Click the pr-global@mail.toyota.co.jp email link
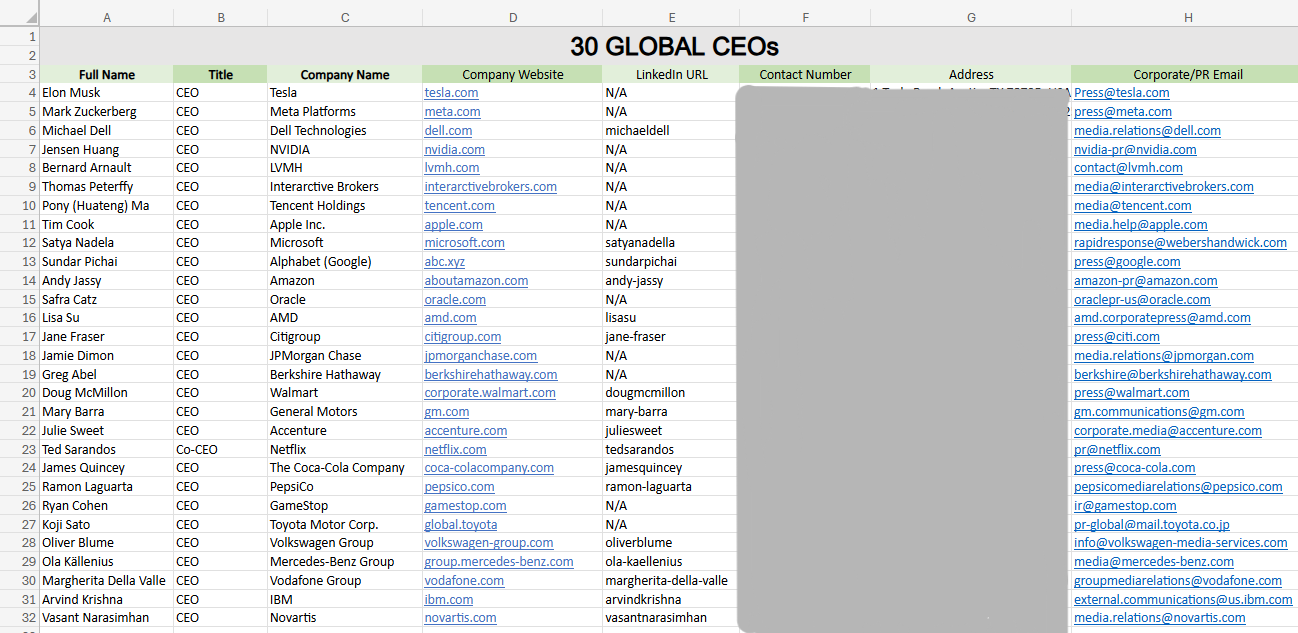Screen dimensions: 1298x633 1152,524
